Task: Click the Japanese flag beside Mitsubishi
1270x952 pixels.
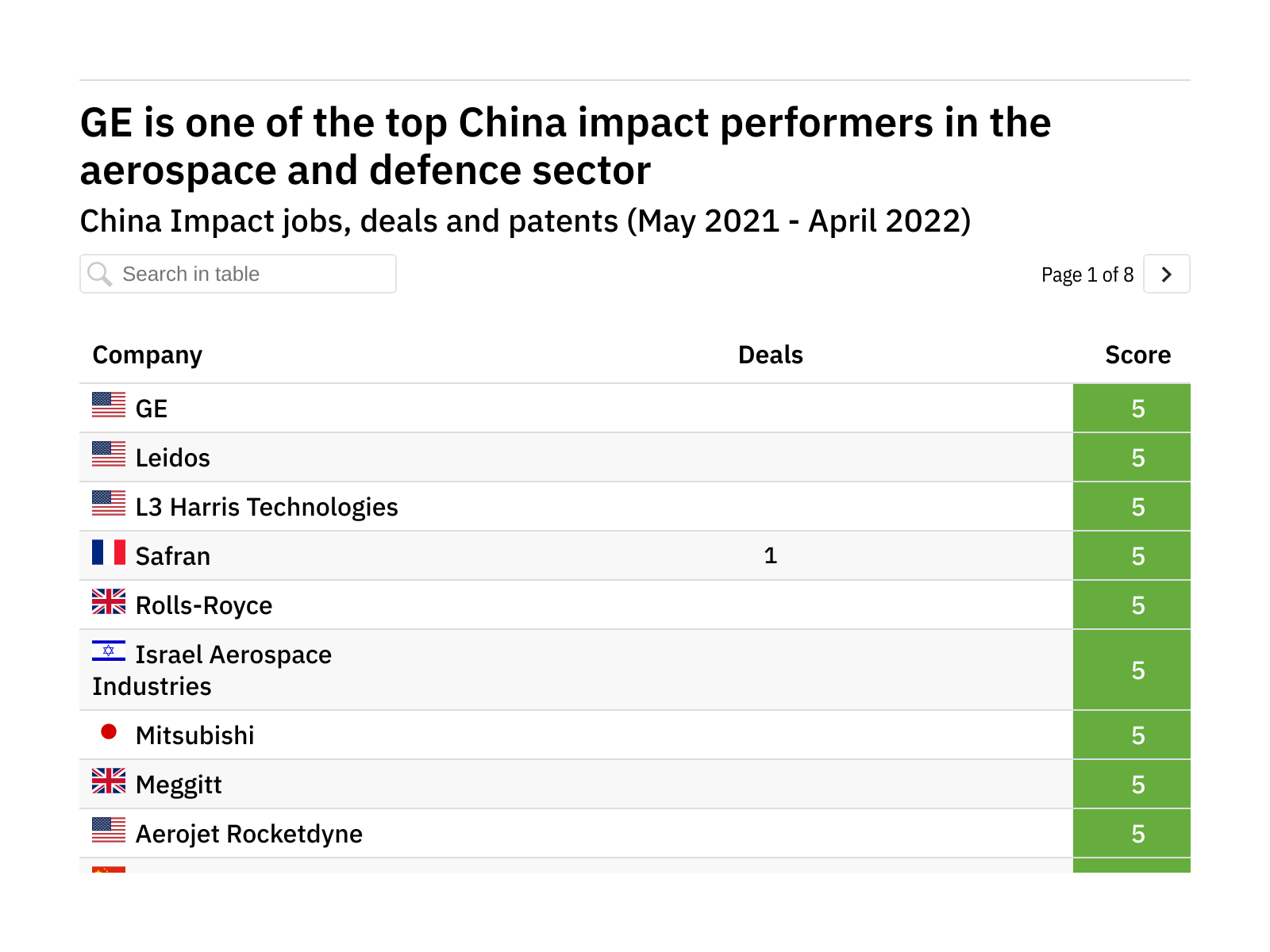Action: pos(109,731)
